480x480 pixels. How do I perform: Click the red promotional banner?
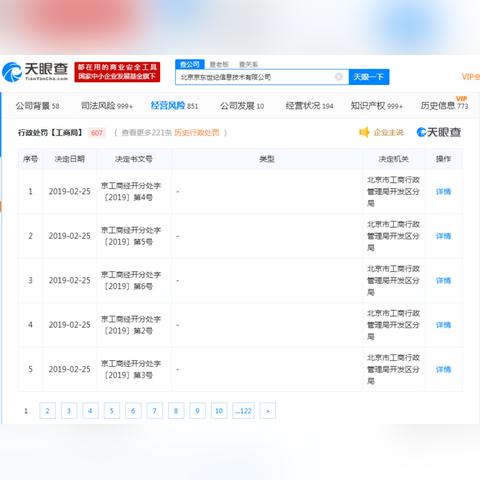pyautogui.click(x=117, y=72)
